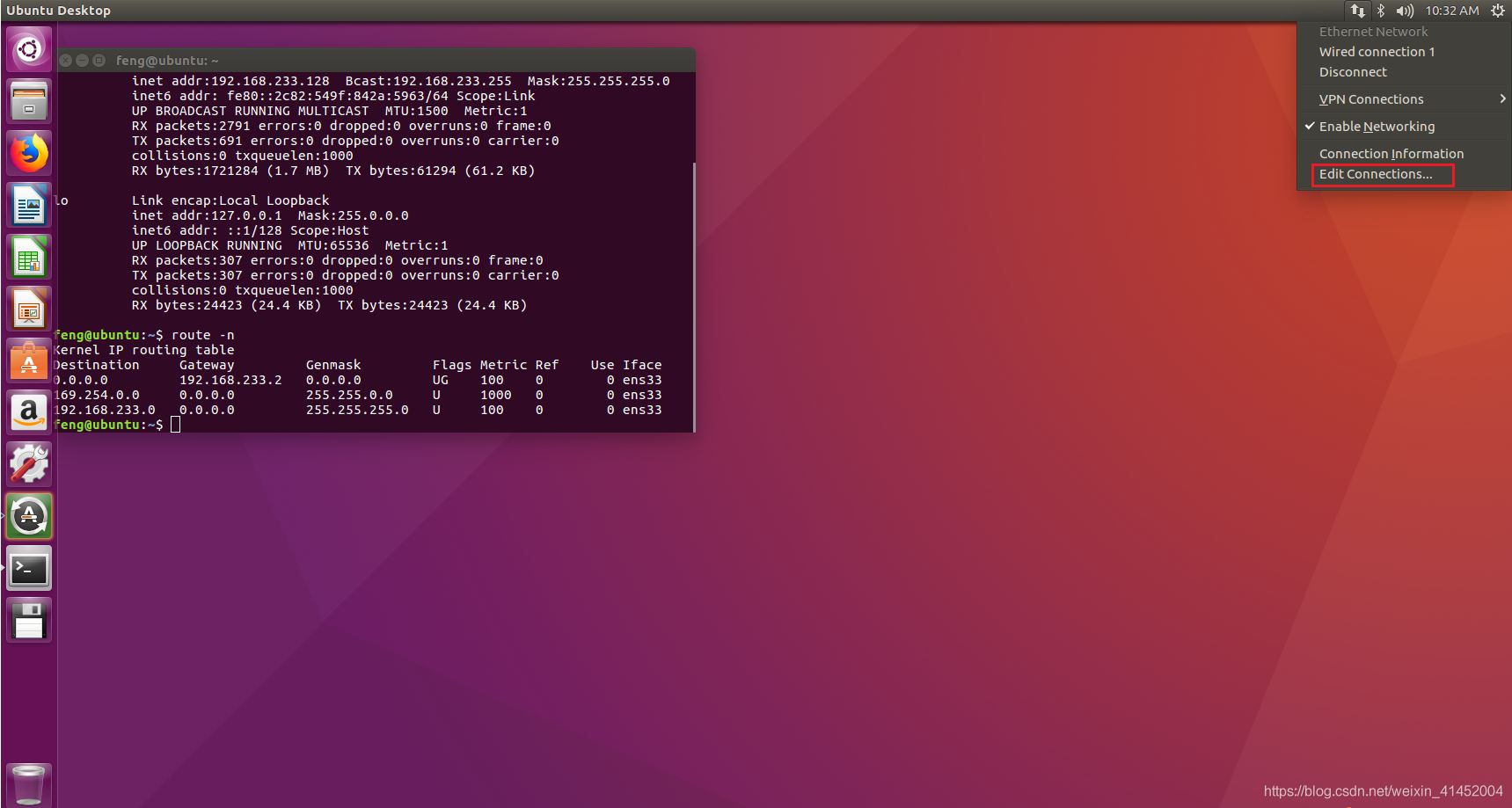
Task: Launch LibreOffice Calc spreadsheet
Action: 29,258
